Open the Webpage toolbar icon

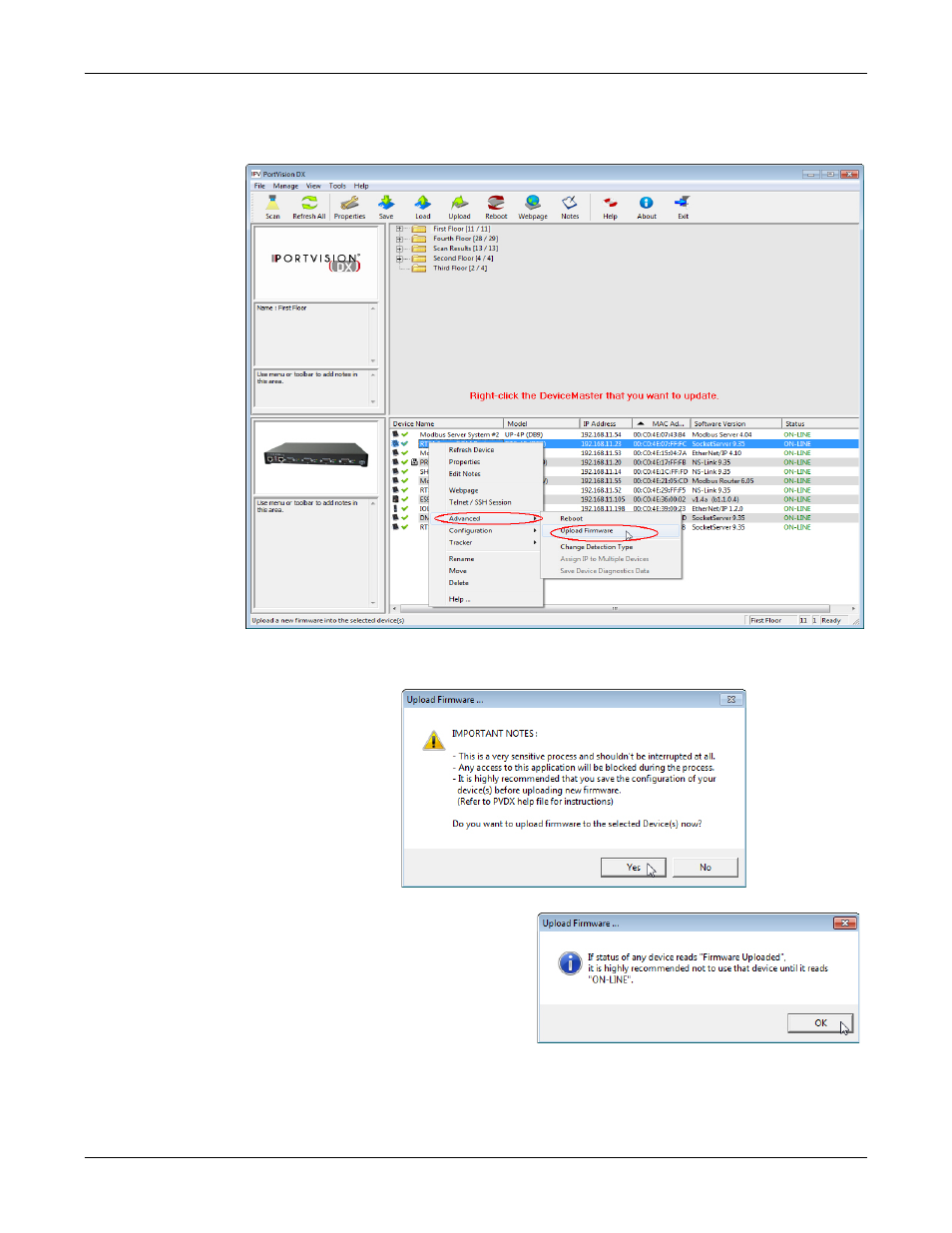click(x=533, y=207)
